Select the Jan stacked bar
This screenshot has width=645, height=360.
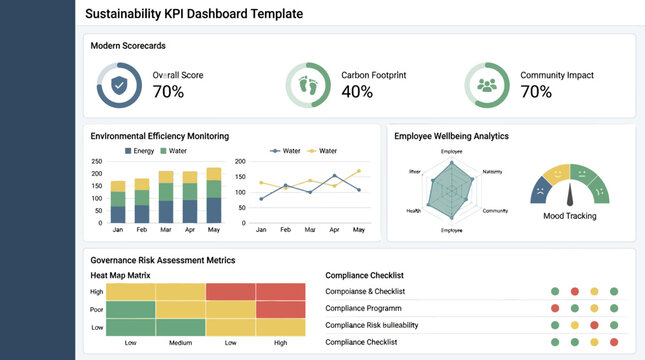coord(118,202)
